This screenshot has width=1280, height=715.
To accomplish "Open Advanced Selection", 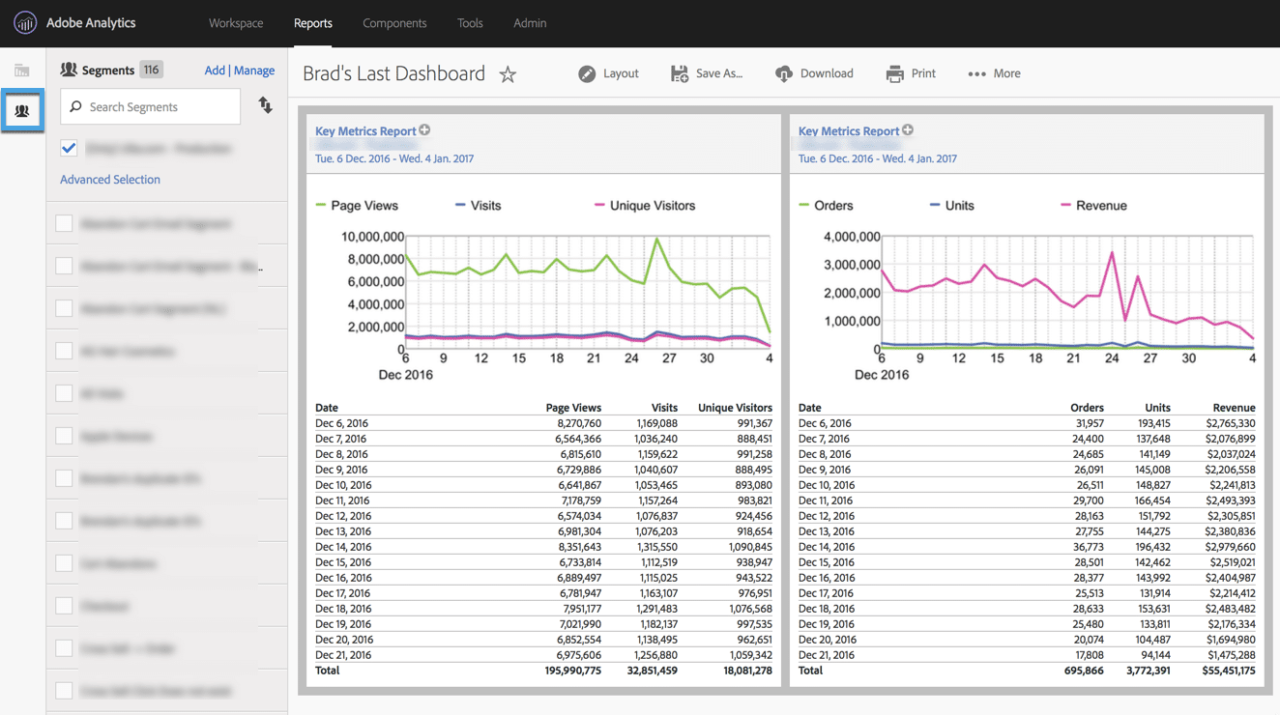I will point(109,179).
